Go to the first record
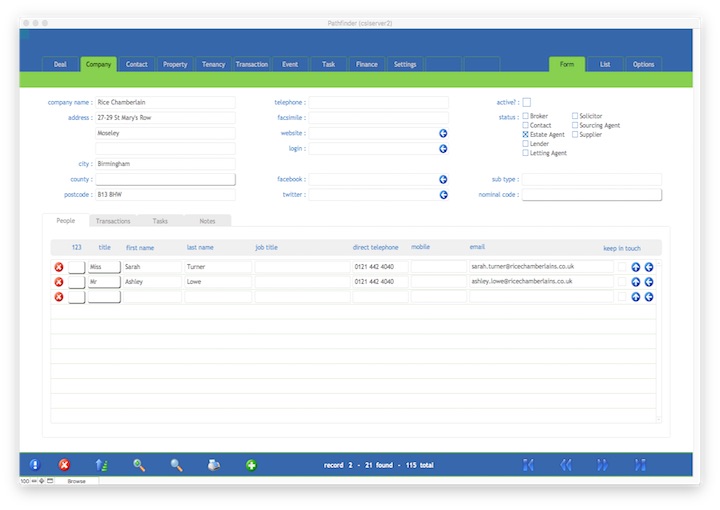720x510 pixels. click(528, 465)
